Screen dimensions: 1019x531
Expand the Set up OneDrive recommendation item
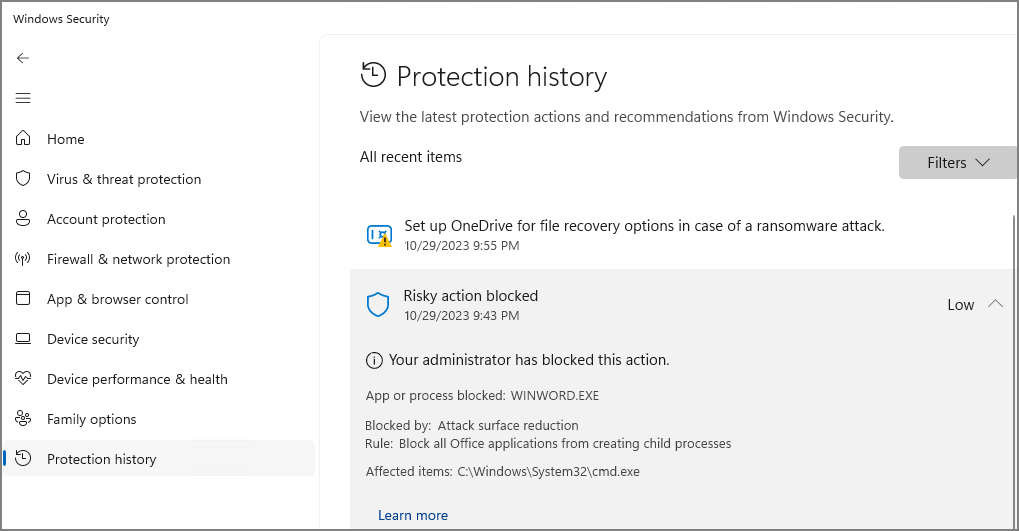tap(644, 227)
